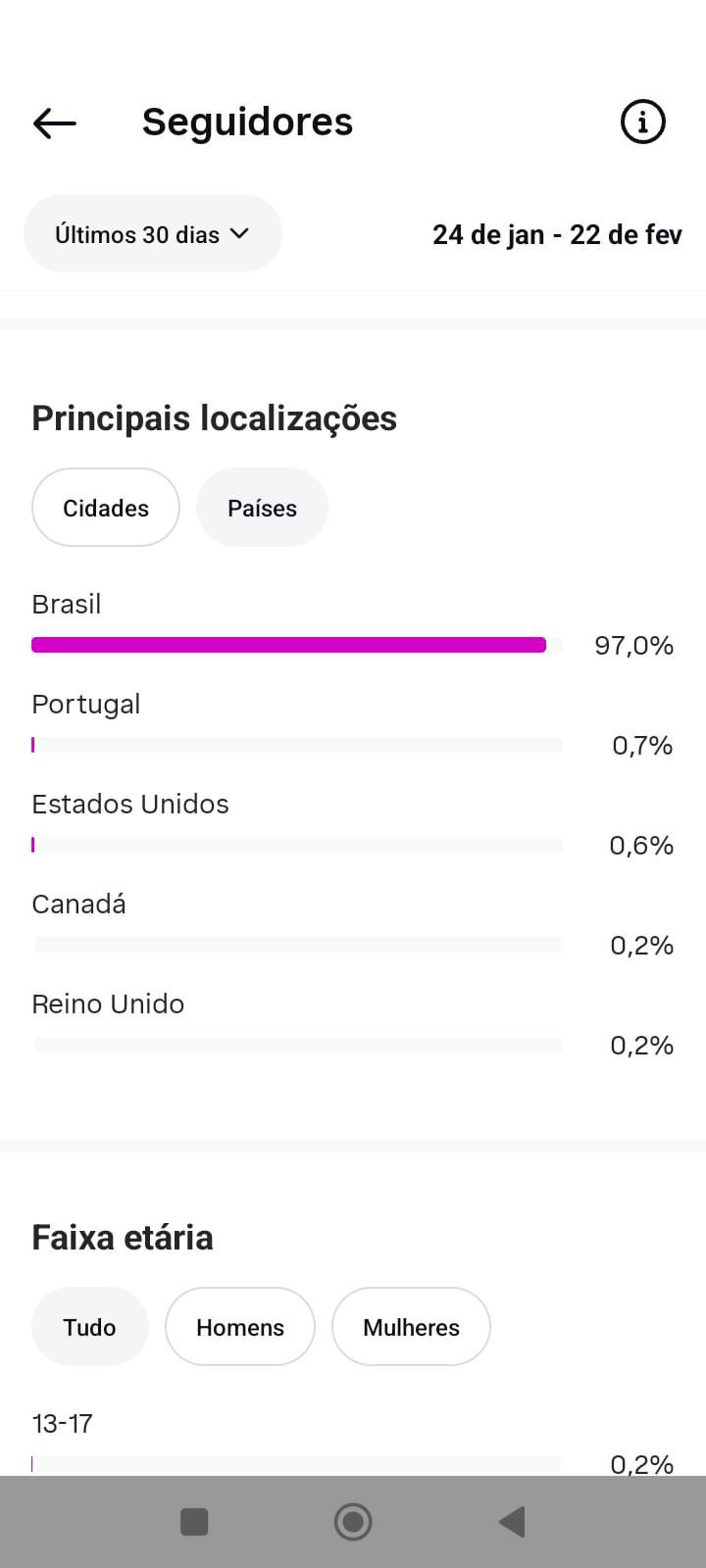Tap the 13-17 age group label
This screenshot has width=706, height=1568.
pos(63,1423)
